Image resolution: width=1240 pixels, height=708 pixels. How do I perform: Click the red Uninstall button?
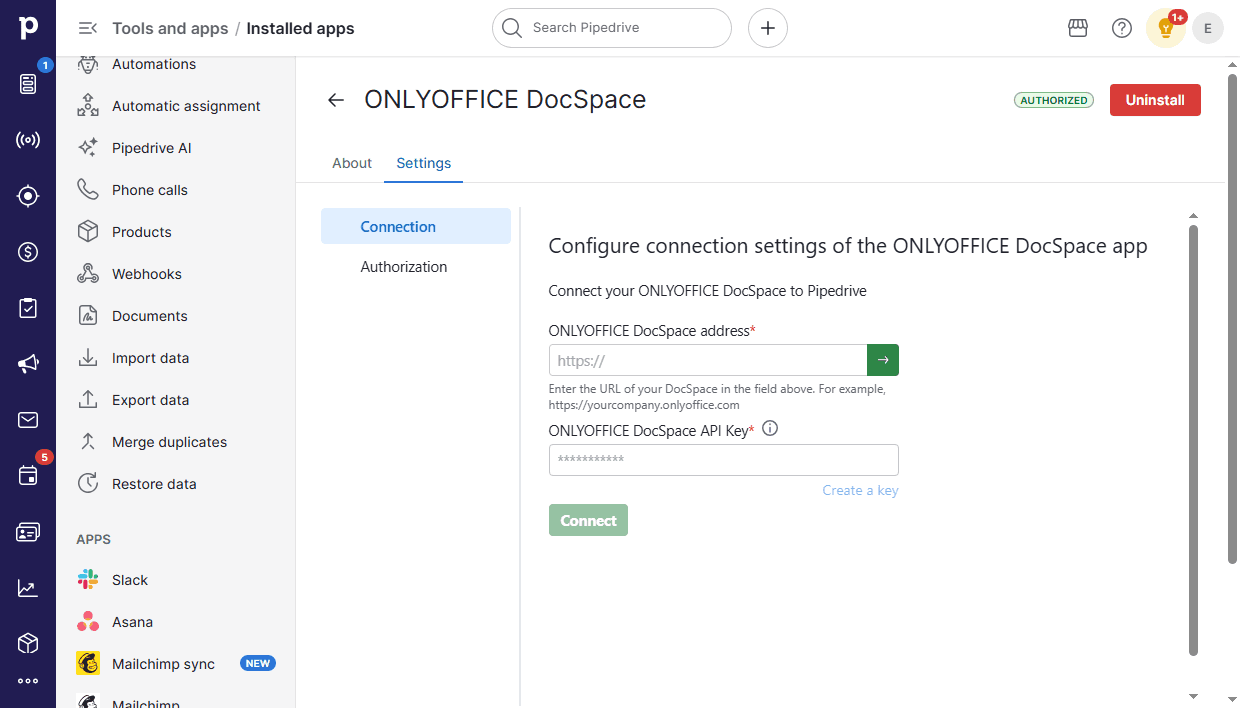pyautogui.click(x=1155, y=100)
